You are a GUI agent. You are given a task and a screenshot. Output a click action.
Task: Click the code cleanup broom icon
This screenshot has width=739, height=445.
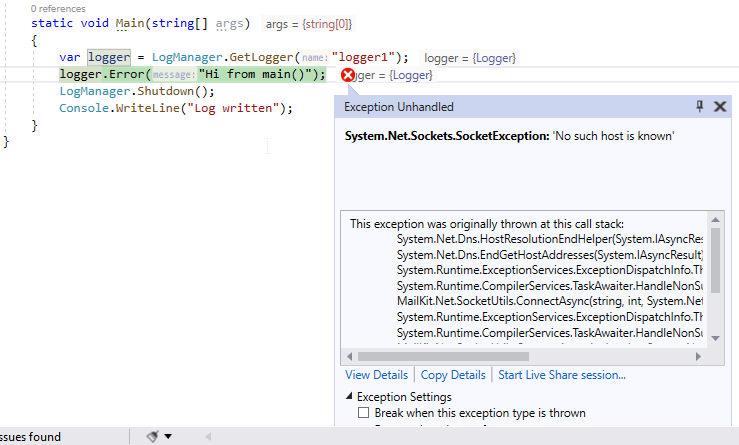pos(152,437)
